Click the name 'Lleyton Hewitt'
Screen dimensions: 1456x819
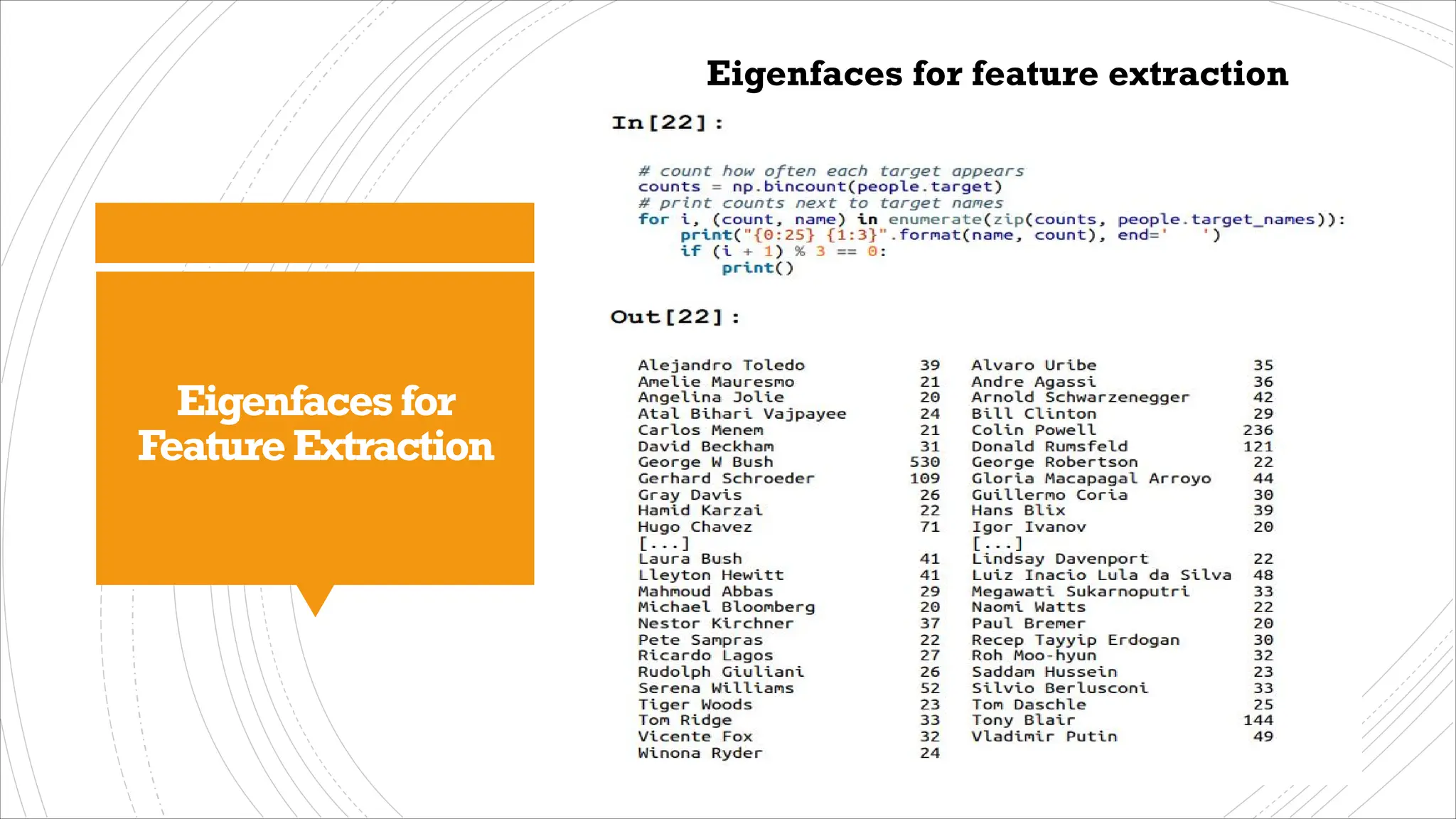click(711, 575)
